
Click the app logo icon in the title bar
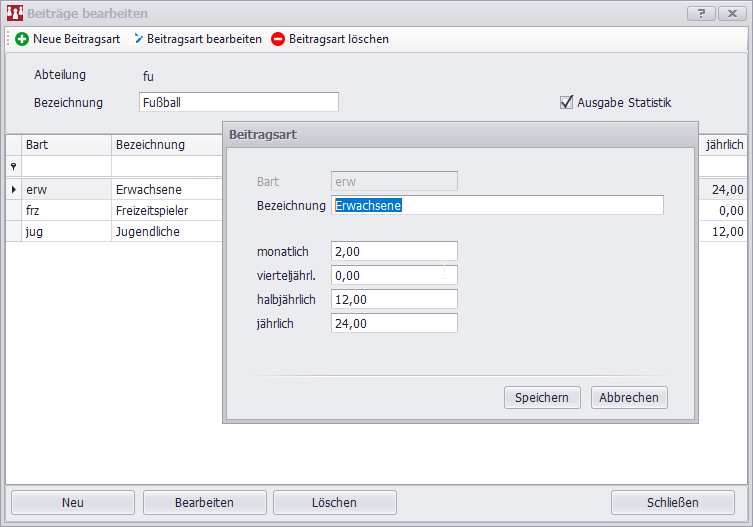[15, 14]
